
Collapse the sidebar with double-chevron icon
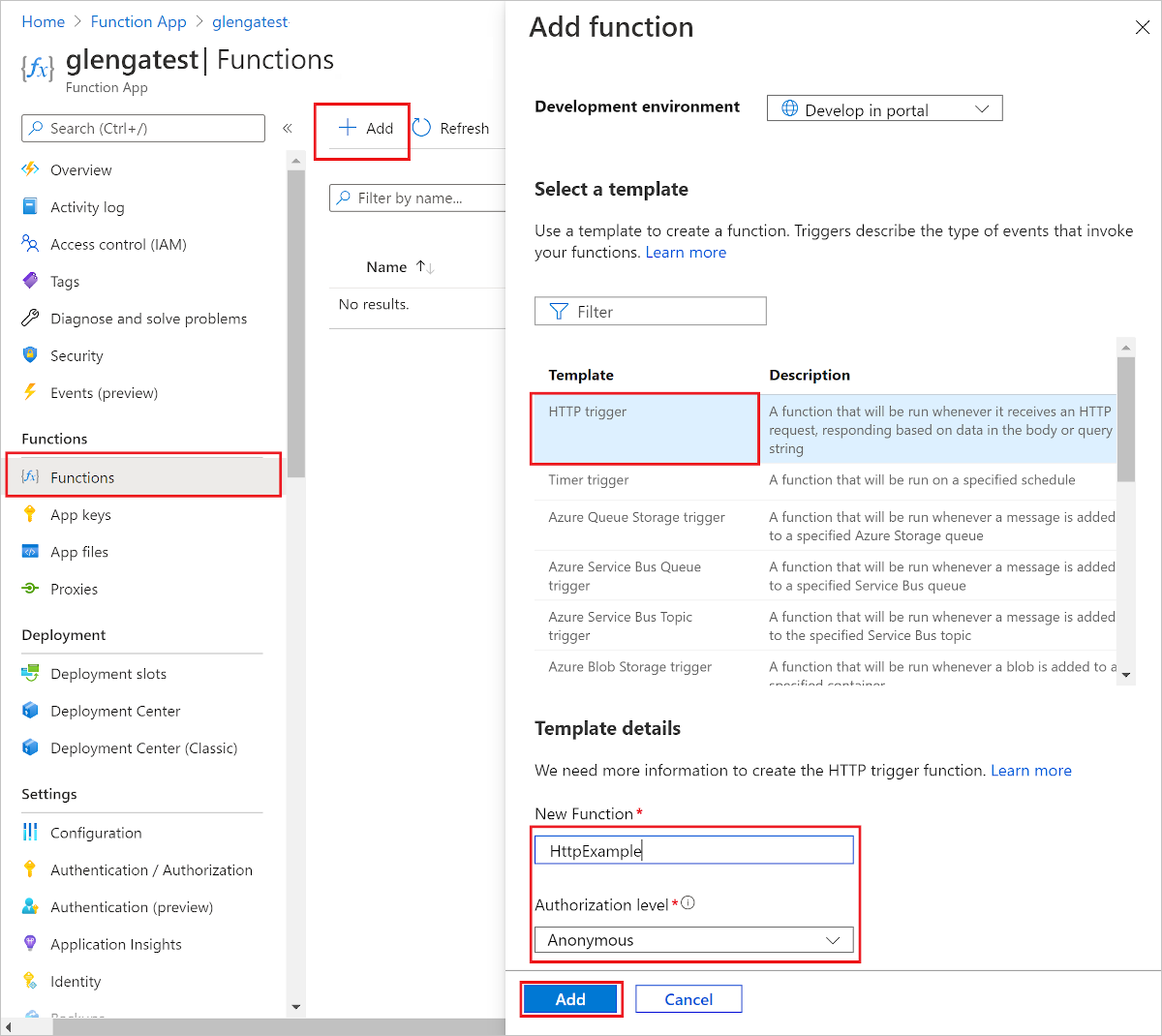pyautogui.click(x=288, y=128)
